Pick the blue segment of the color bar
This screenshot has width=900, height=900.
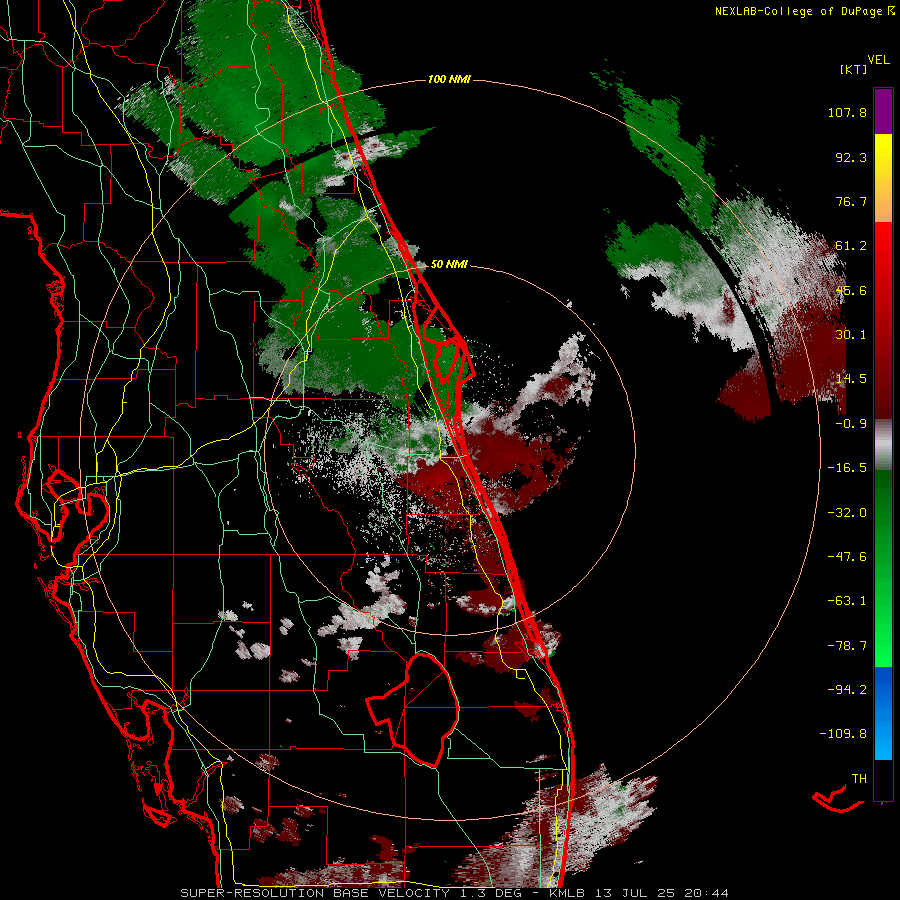point(883,713)
